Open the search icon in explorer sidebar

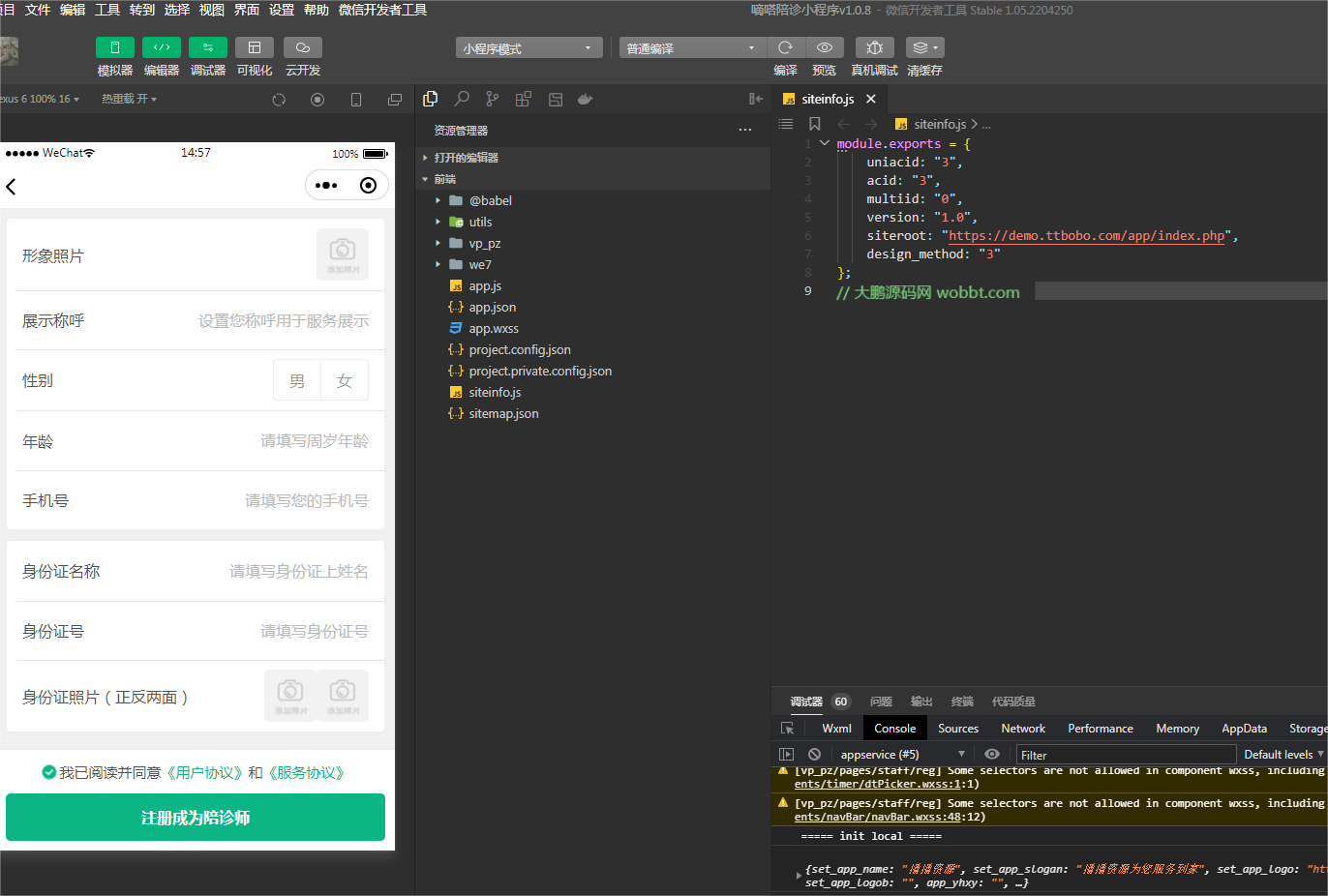[x=462, y=99]
